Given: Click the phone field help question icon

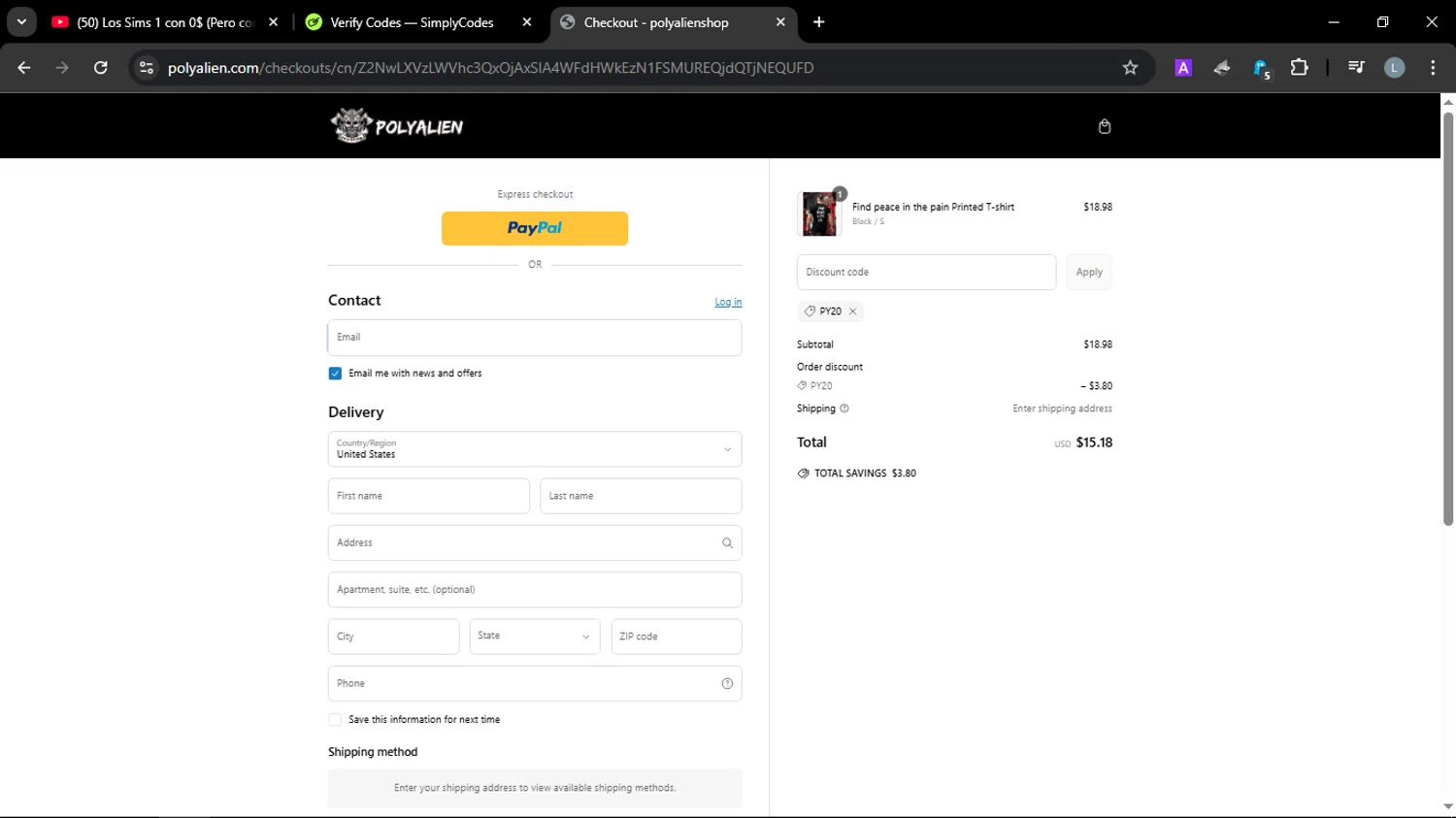Looking at the screenshot, I should click(x=727, y=684).
